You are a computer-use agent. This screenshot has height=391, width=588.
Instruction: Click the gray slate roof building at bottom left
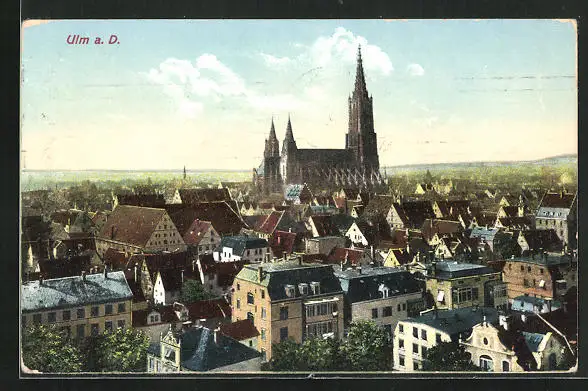click(x=76, y=304)
